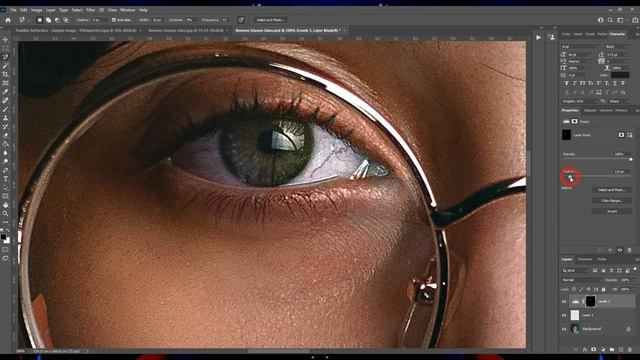Click the Play actions panel icon
Image resolution: width=640 pixels, height=360 pixels.
click(x=538, y=37)
